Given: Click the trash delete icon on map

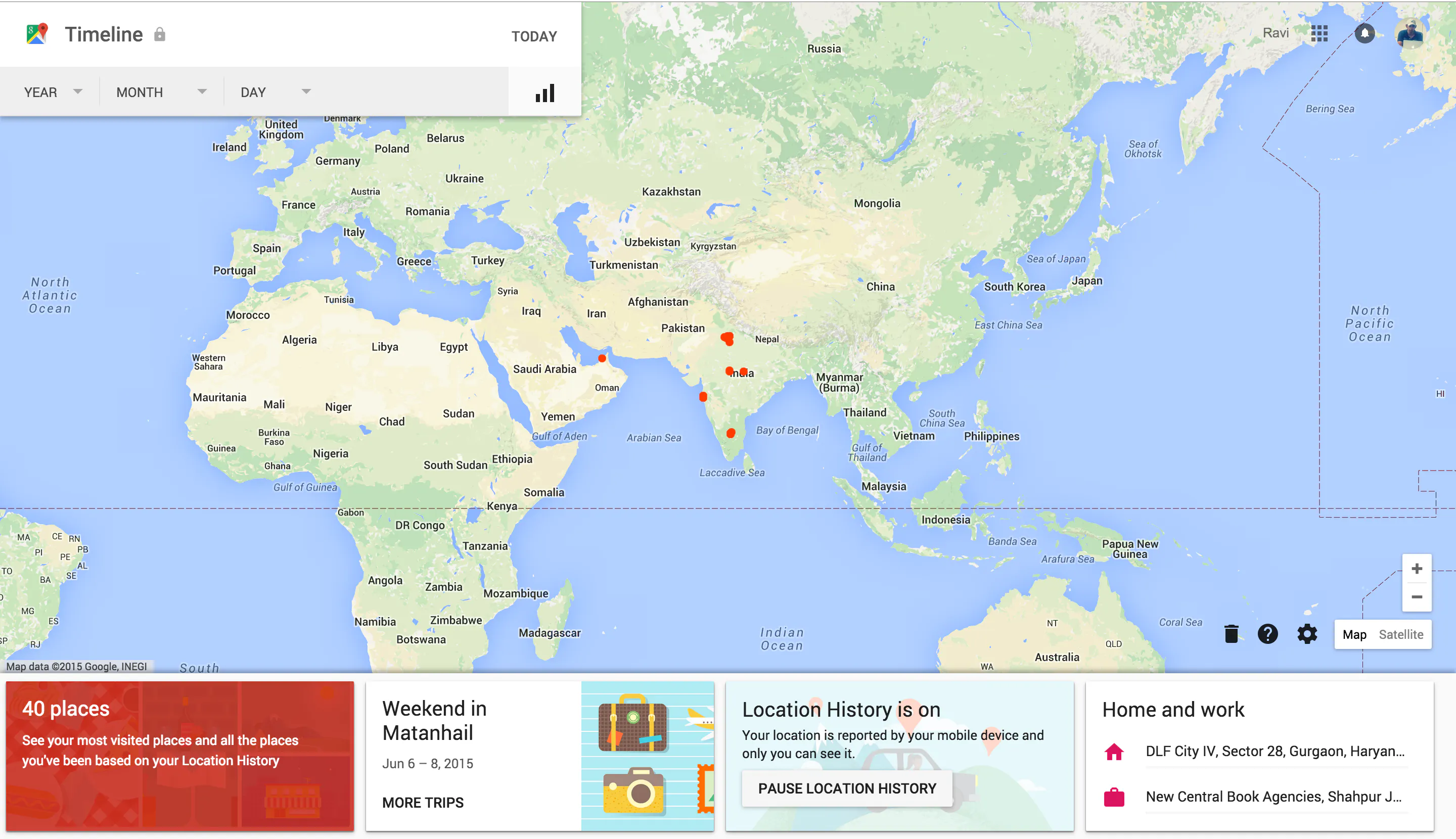Looking at the screenshot, I should click(1231, 634).
